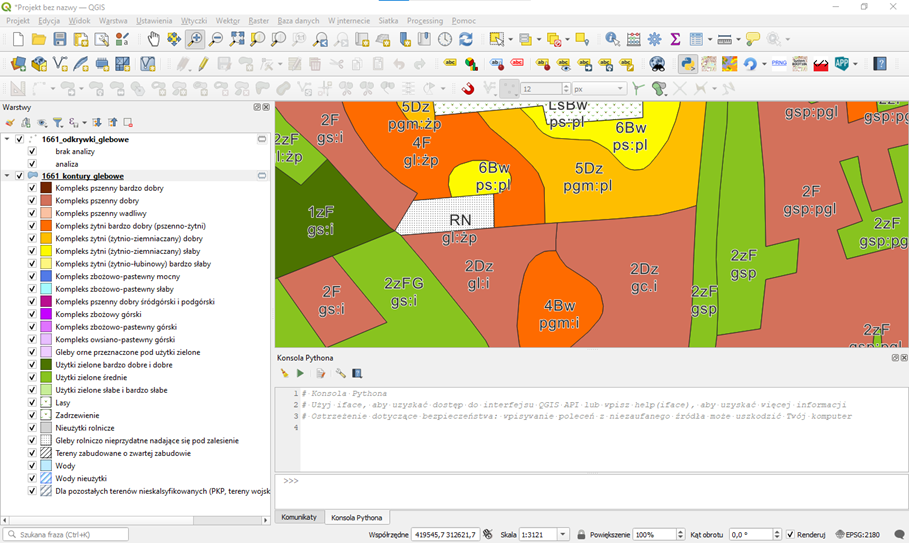Click the EPSG:2180 CRS button
This screenshot has width=909, height=543.
(x=855, y=534)
